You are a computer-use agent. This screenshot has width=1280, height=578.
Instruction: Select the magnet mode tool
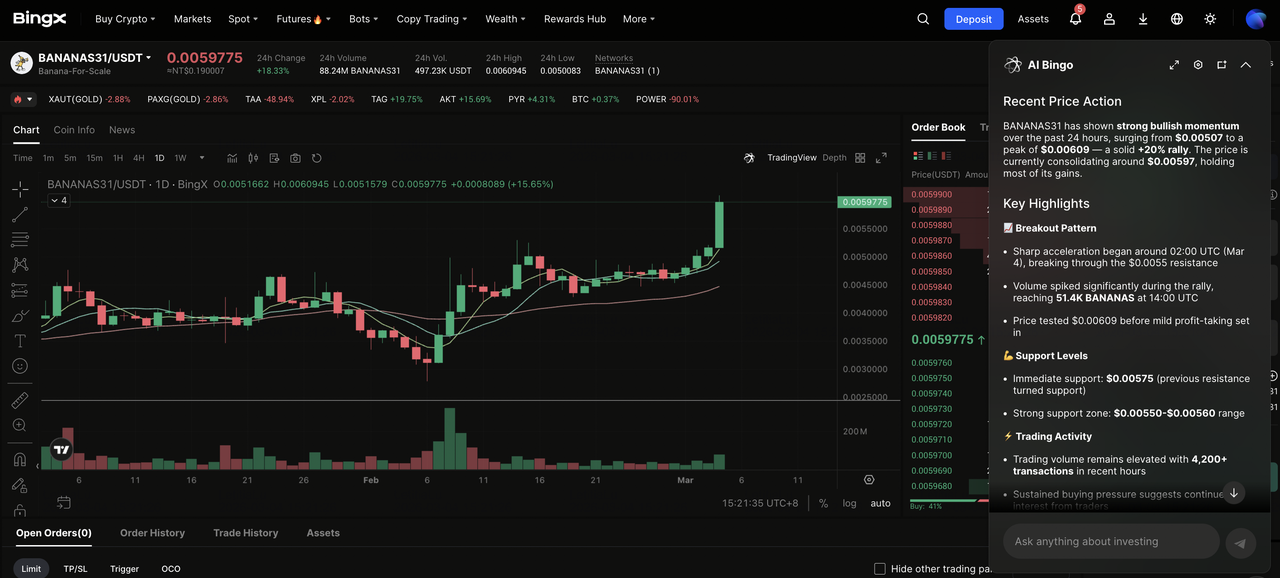point(19,460)
